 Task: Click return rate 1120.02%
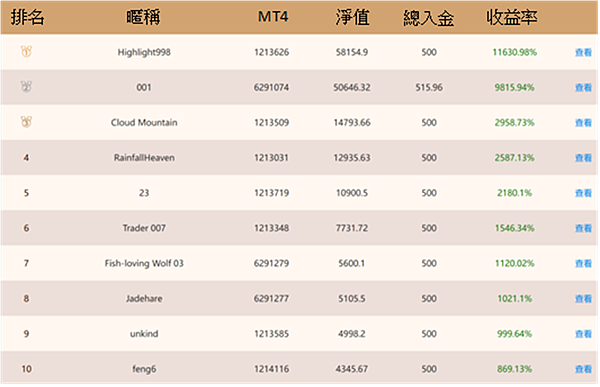pos(515,263)
